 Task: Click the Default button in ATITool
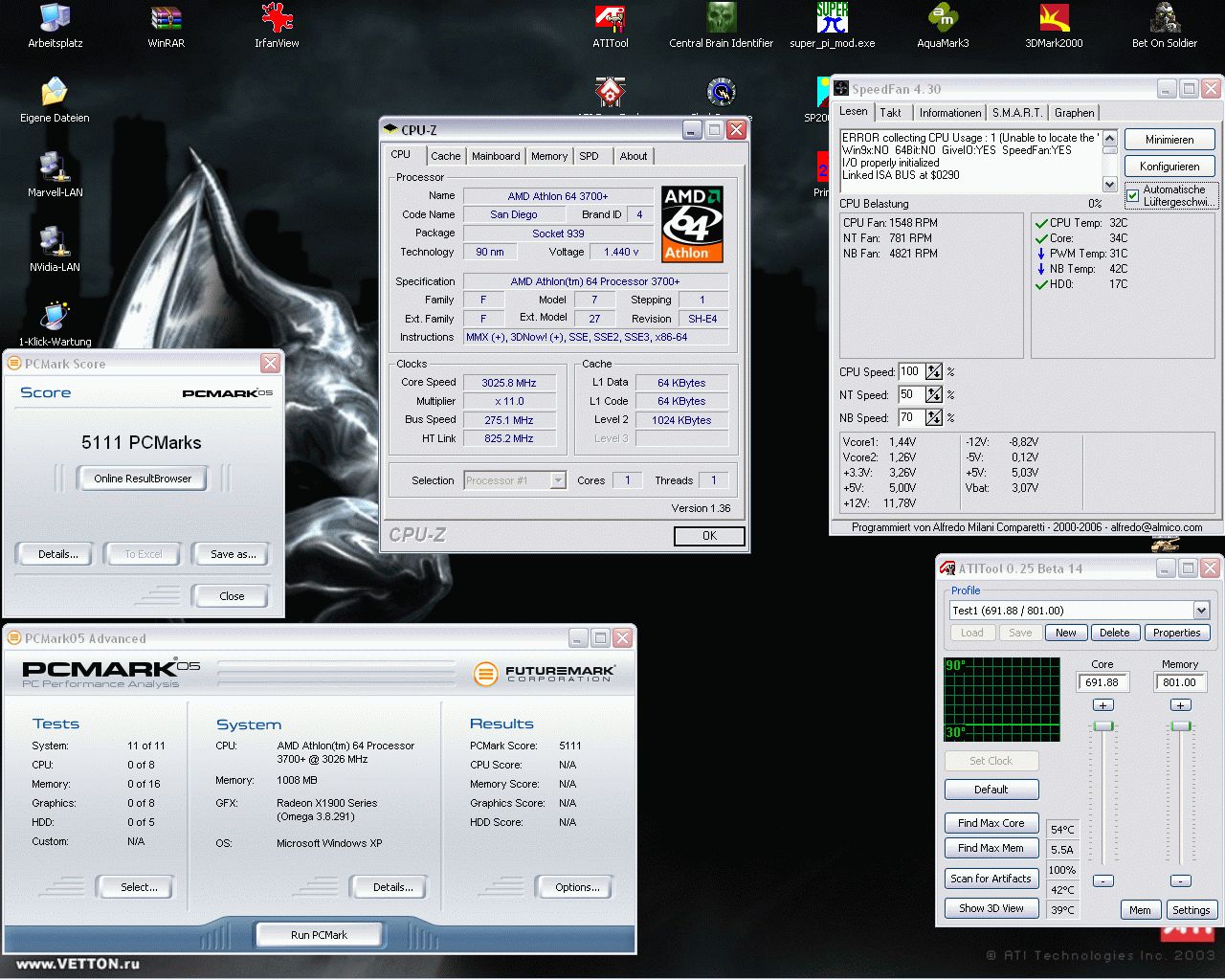click(x=991, y=790)
